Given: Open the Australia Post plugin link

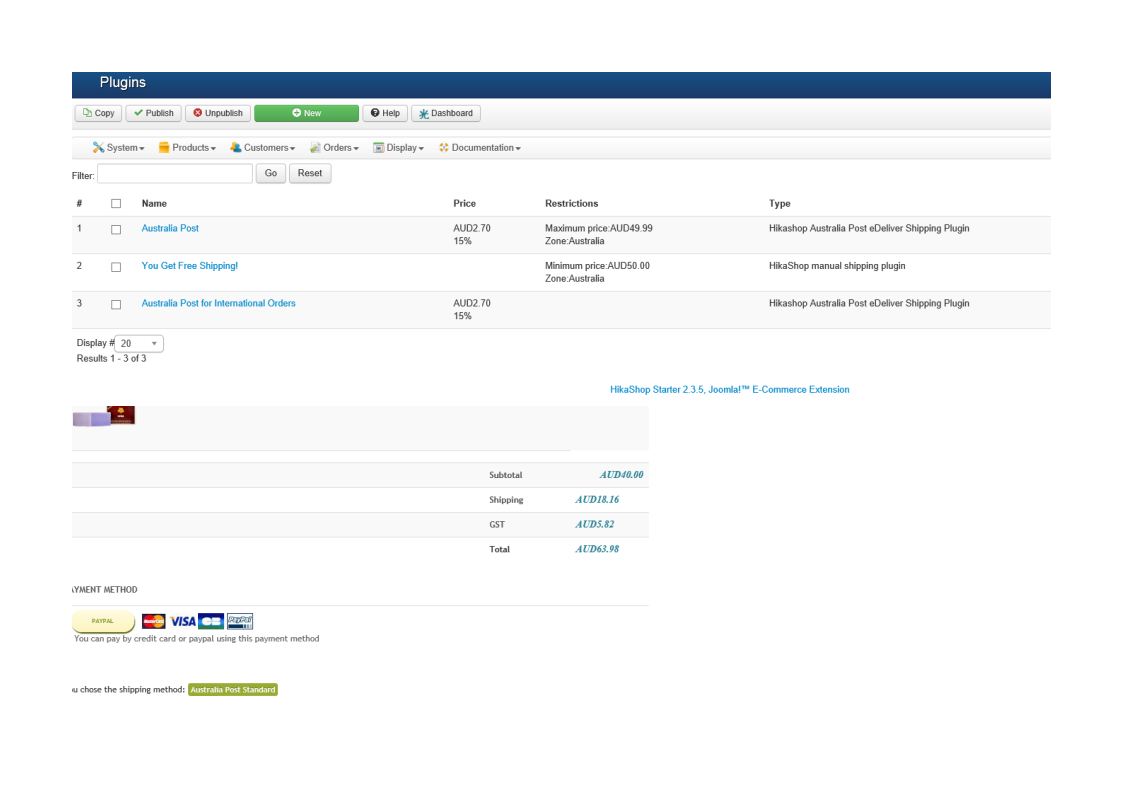Looking at the screenshot, I should pyautogui.click(x=170, y=228).
